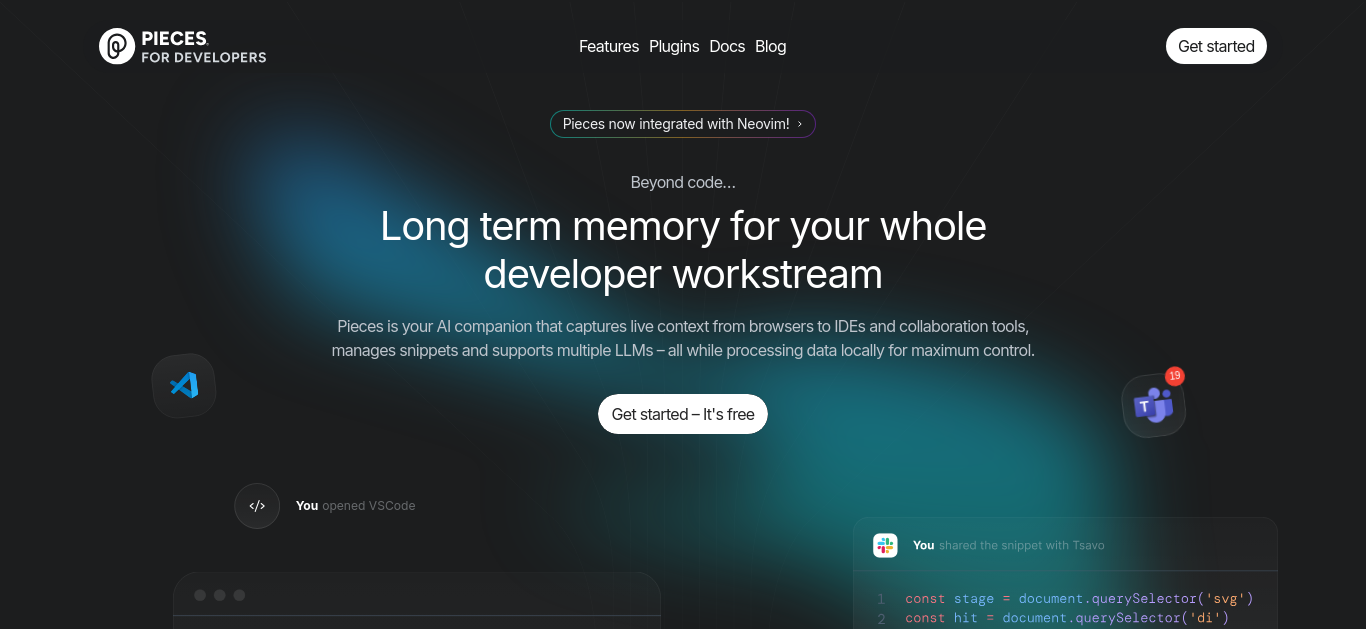1366x629 pixels.
Task: Click 'You opened VSCode' text
Action: click(x=355, y=506)
